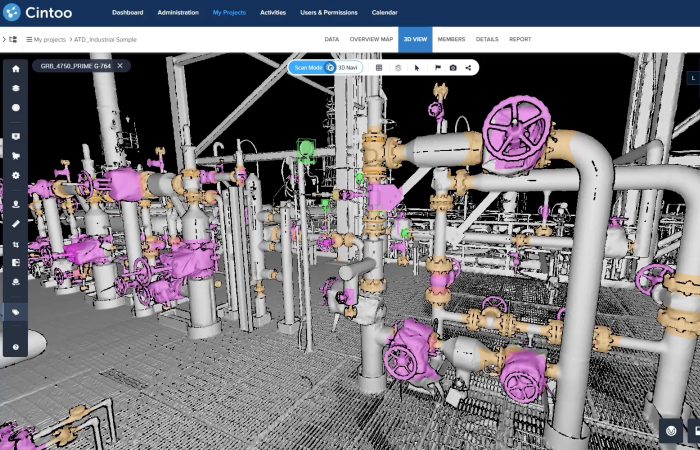Screen dimensions: 700x450
Task: Select the crop tool in the sidebar
Action: coord(15,243)
